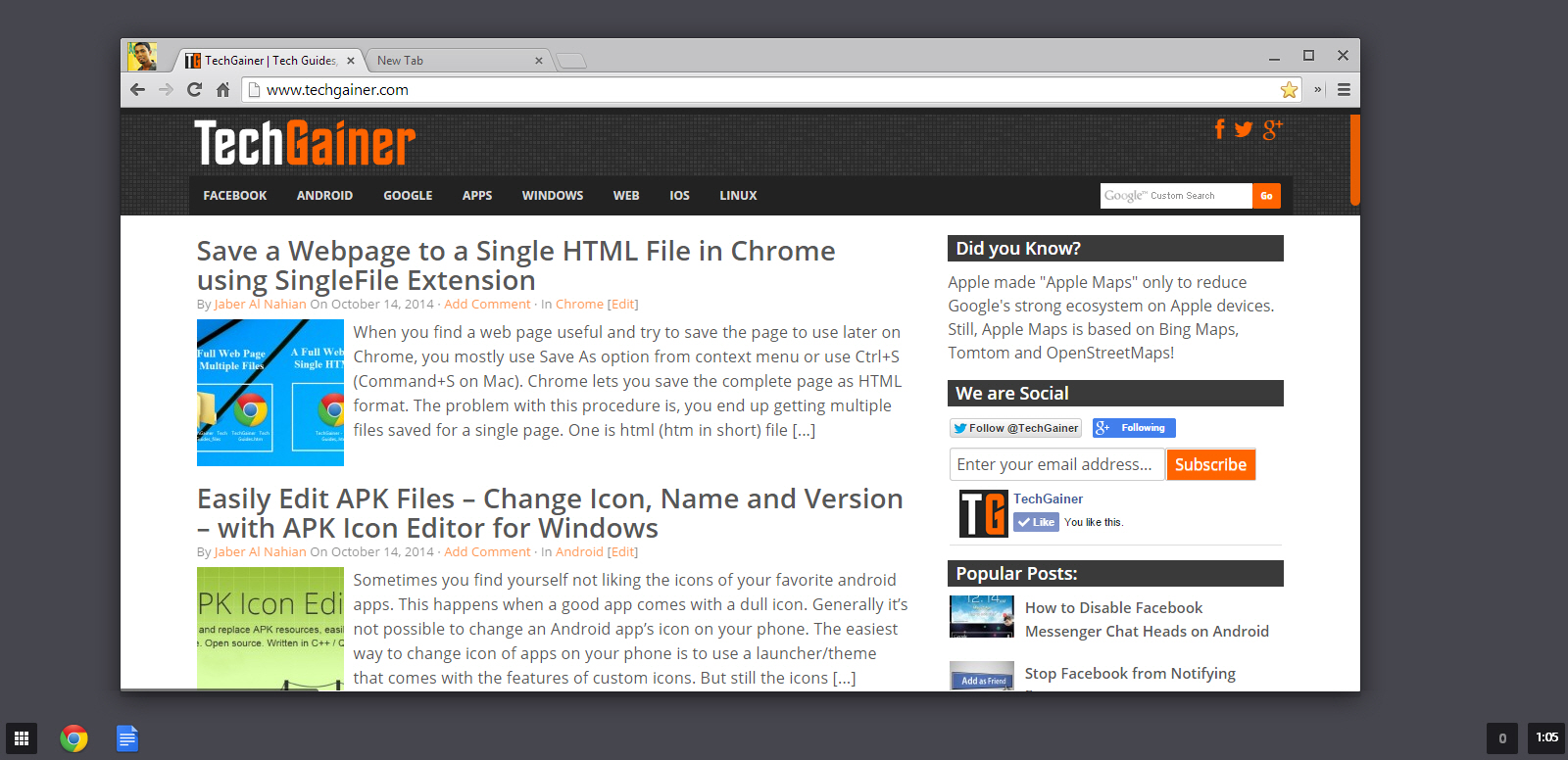The image size is (1568, 760).
Task: Open the Save a Webpage to Single HTML article
Action: [x=515, y=265]
